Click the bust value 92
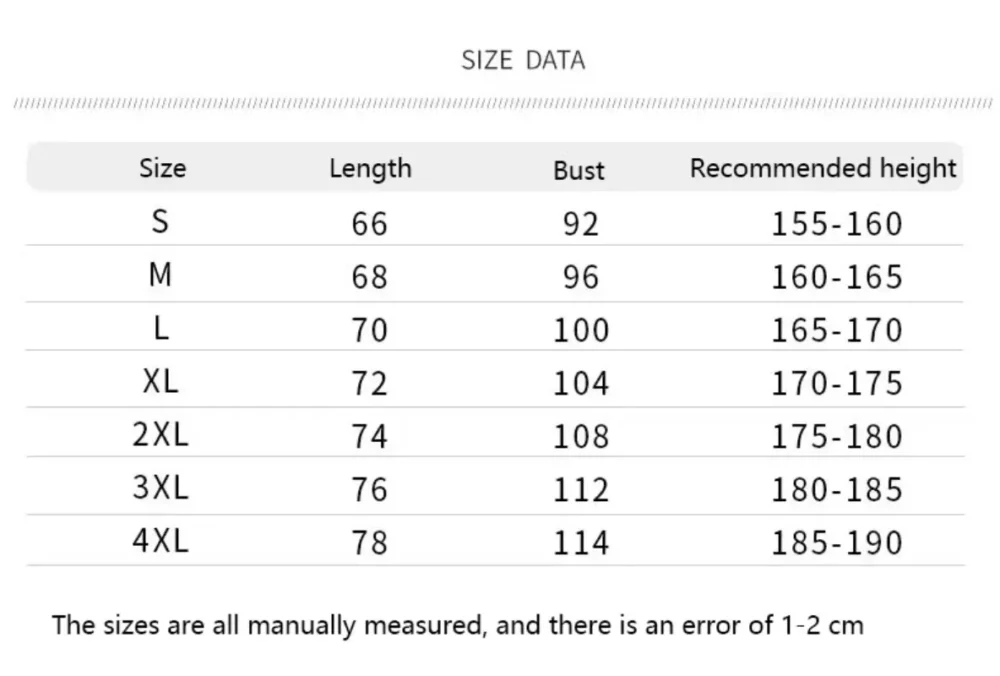The image size is (1000, 676). pos(580,224)
